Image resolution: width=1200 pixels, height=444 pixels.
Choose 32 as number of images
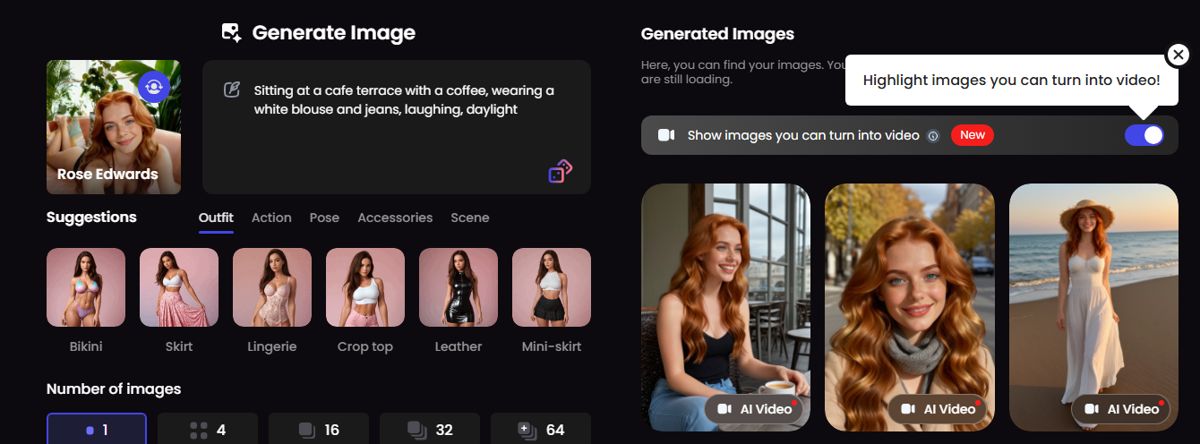point(430,429)
